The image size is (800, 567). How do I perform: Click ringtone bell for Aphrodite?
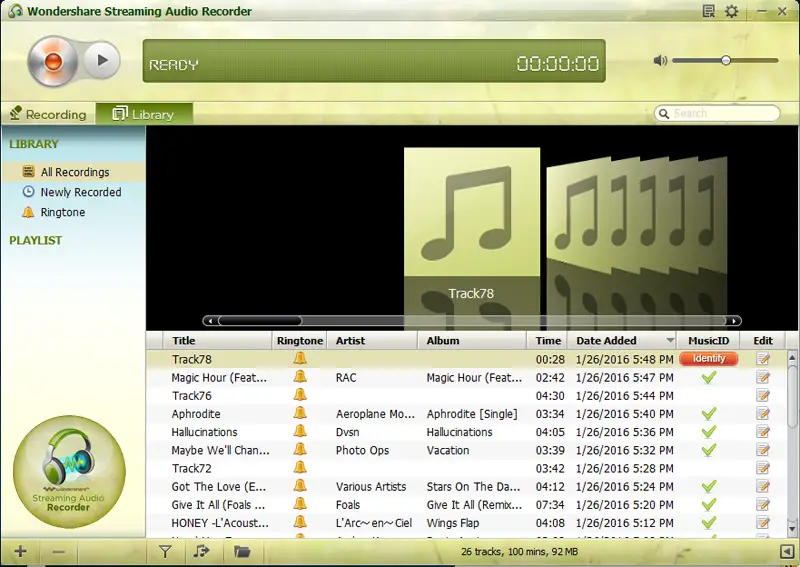click(x=300, y=413)
